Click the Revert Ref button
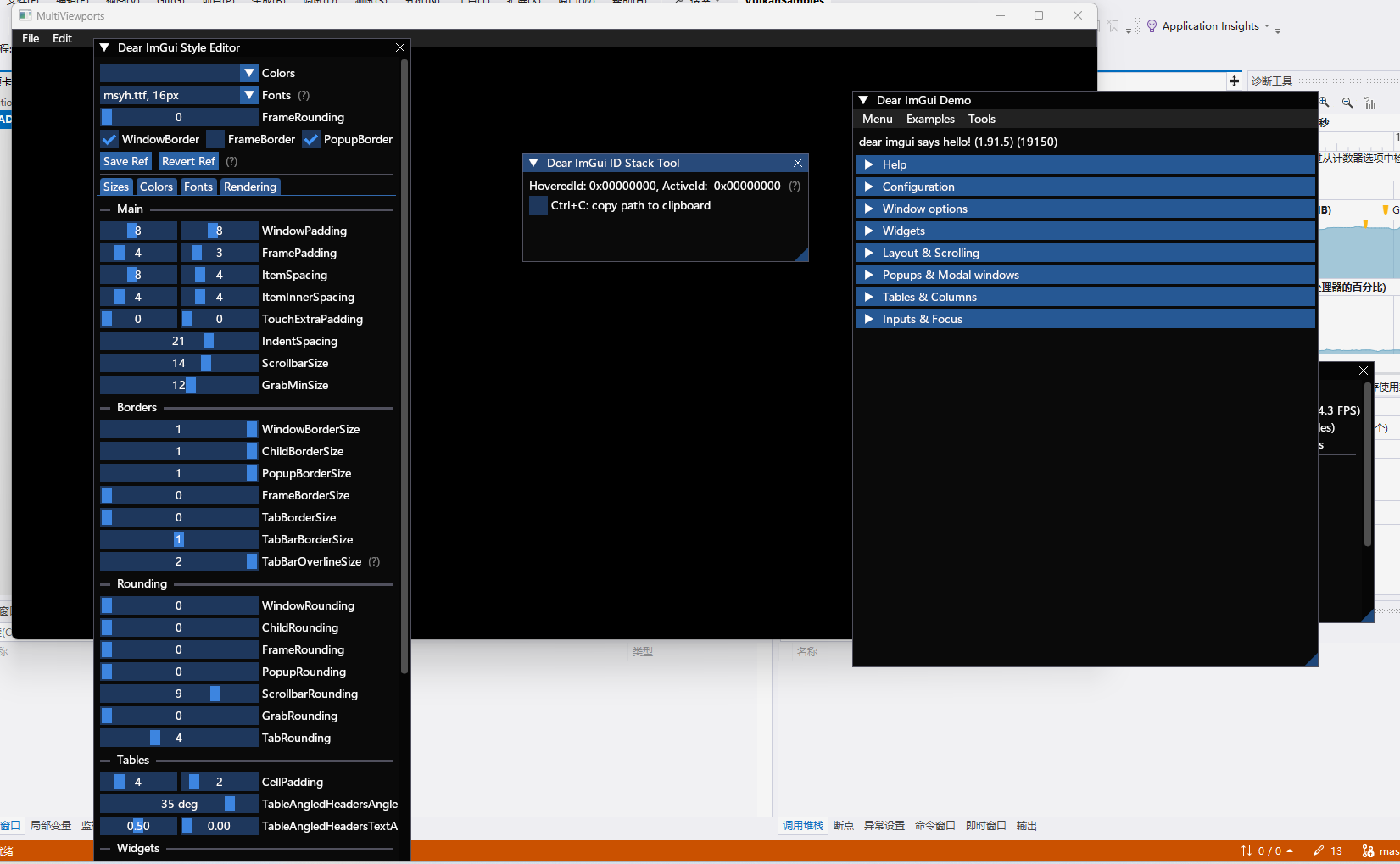Image resolution: width=1400 pixels, height=864 pixels. click(188, 162)
